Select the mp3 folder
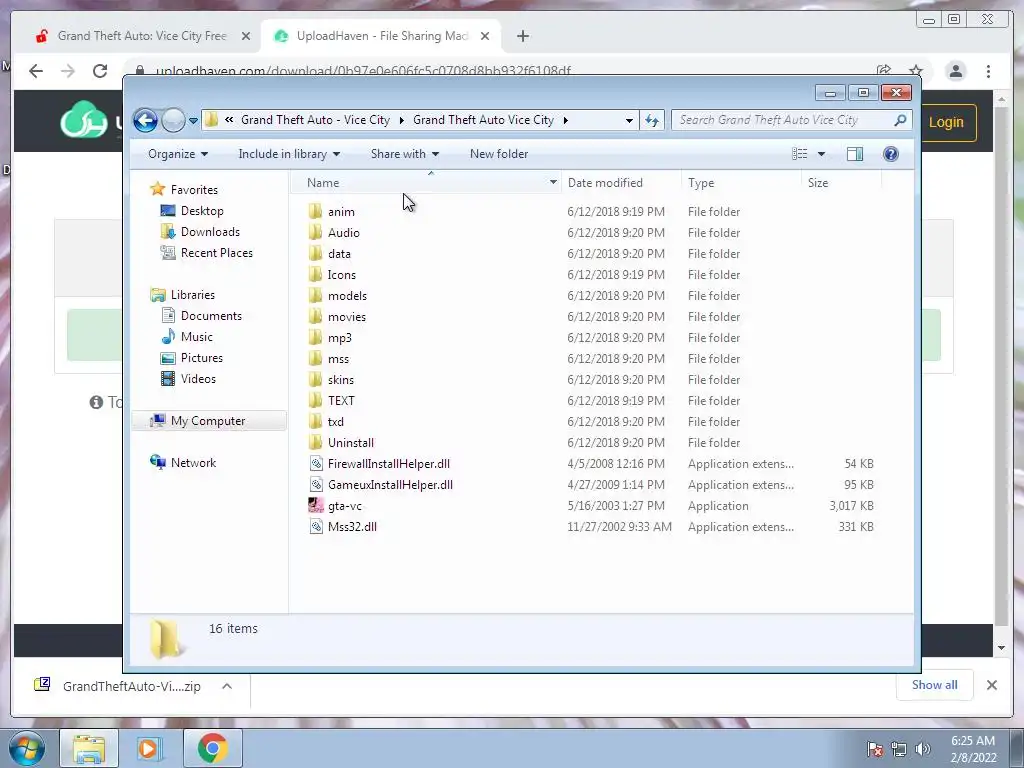Screen dimensions: 1024x768 coord(340,338)
